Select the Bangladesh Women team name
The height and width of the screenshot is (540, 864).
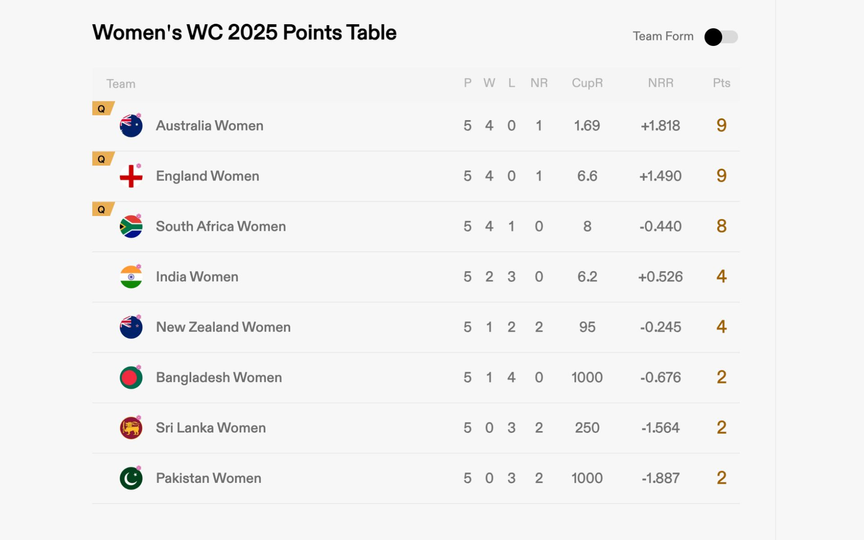[x=218, y=378]
